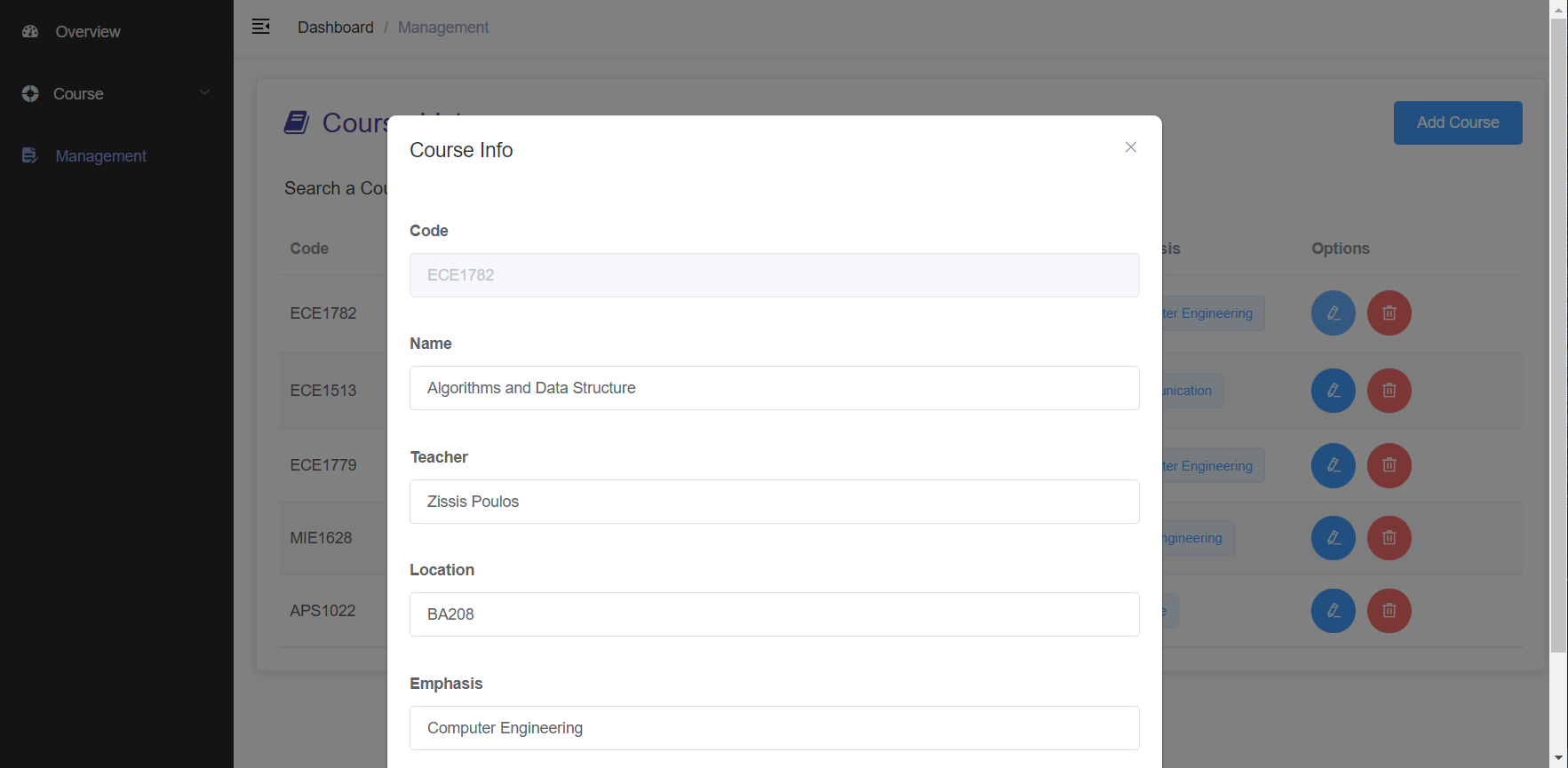Go to Dashboard breadcrumb link

click(x=336, y=28)
